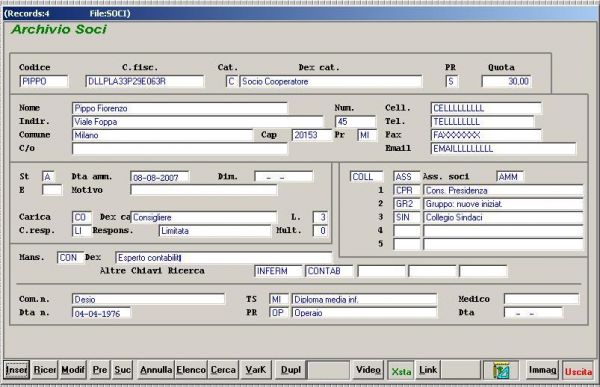Click the Comune field Milano
Image resolution: width=600 pixels, height=387 pixels.
tap(163, 135)
